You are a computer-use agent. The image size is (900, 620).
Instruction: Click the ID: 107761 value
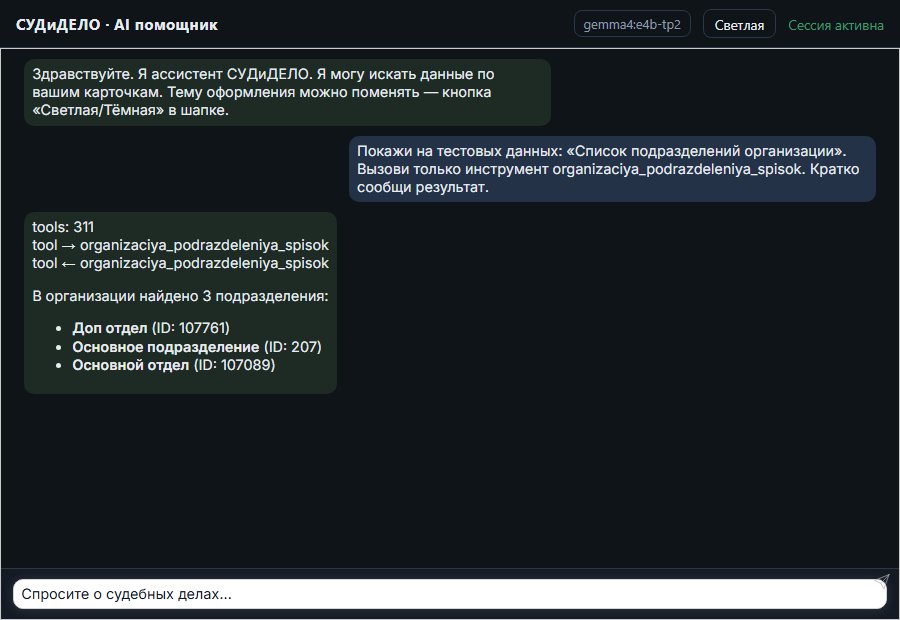tap(191, 328)
